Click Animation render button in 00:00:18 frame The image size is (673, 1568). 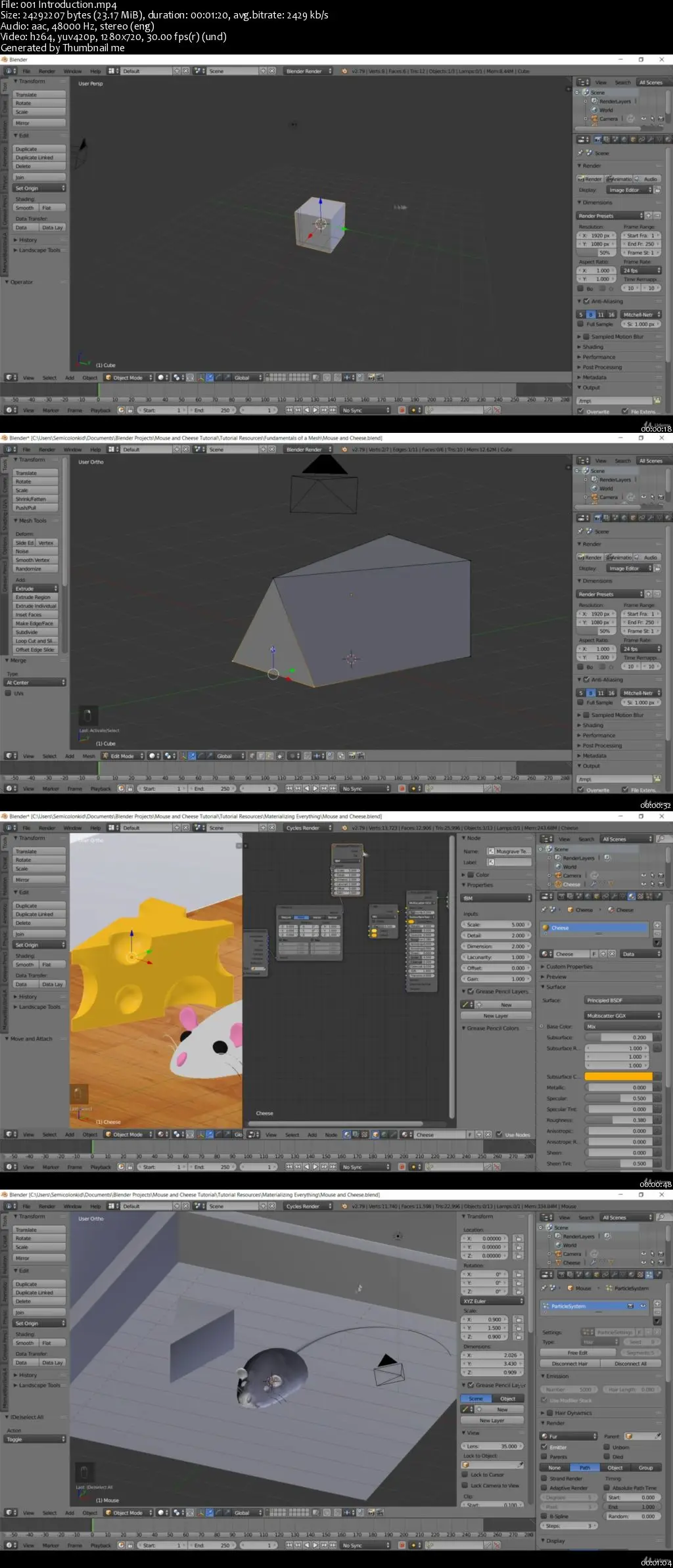click(x=618, y=179)
